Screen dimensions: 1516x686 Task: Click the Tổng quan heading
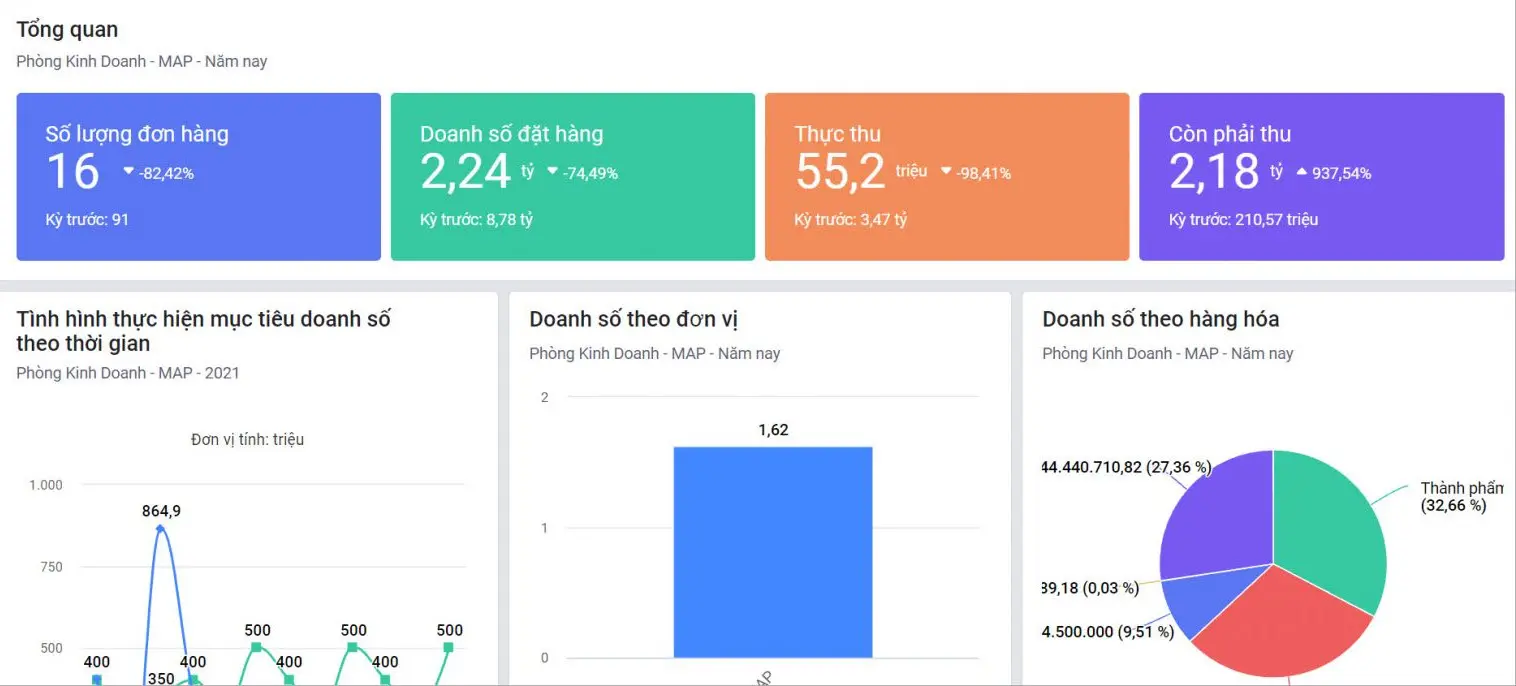[67, 30]
